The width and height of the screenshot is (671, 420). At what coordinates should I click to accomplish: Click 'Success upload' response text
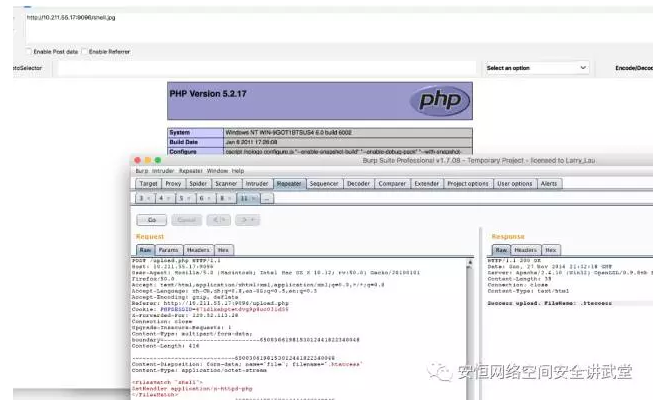coord(549,303)
